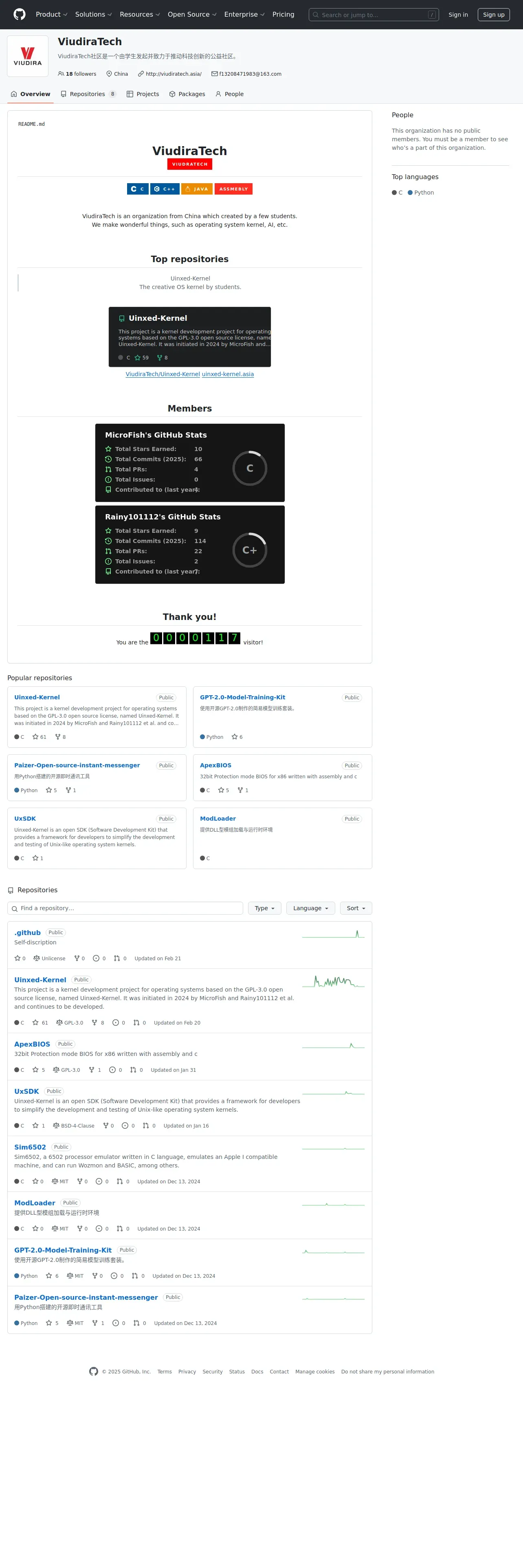Screen dimensions: 523x1568
Task: Click the Java language badge
Action: pyautogui.click(x=197, y=189)
